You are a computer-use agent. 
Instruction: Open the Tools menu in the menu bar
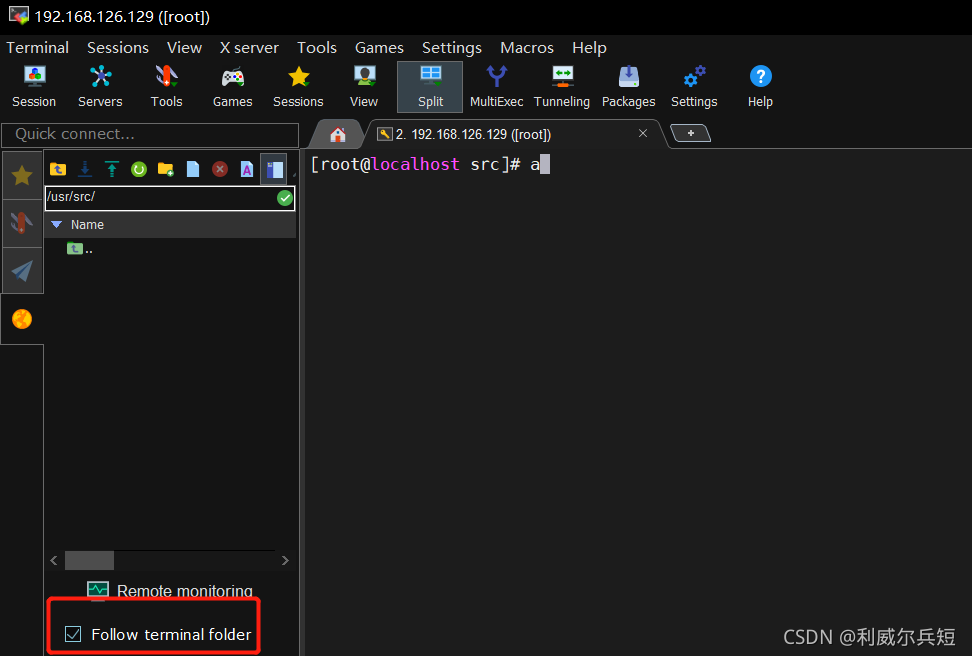[317, 48]
